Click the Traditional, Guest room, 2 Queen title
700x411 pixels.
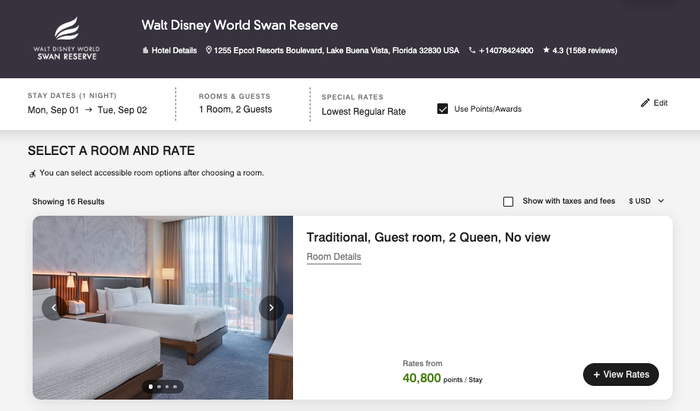point(428,237)
